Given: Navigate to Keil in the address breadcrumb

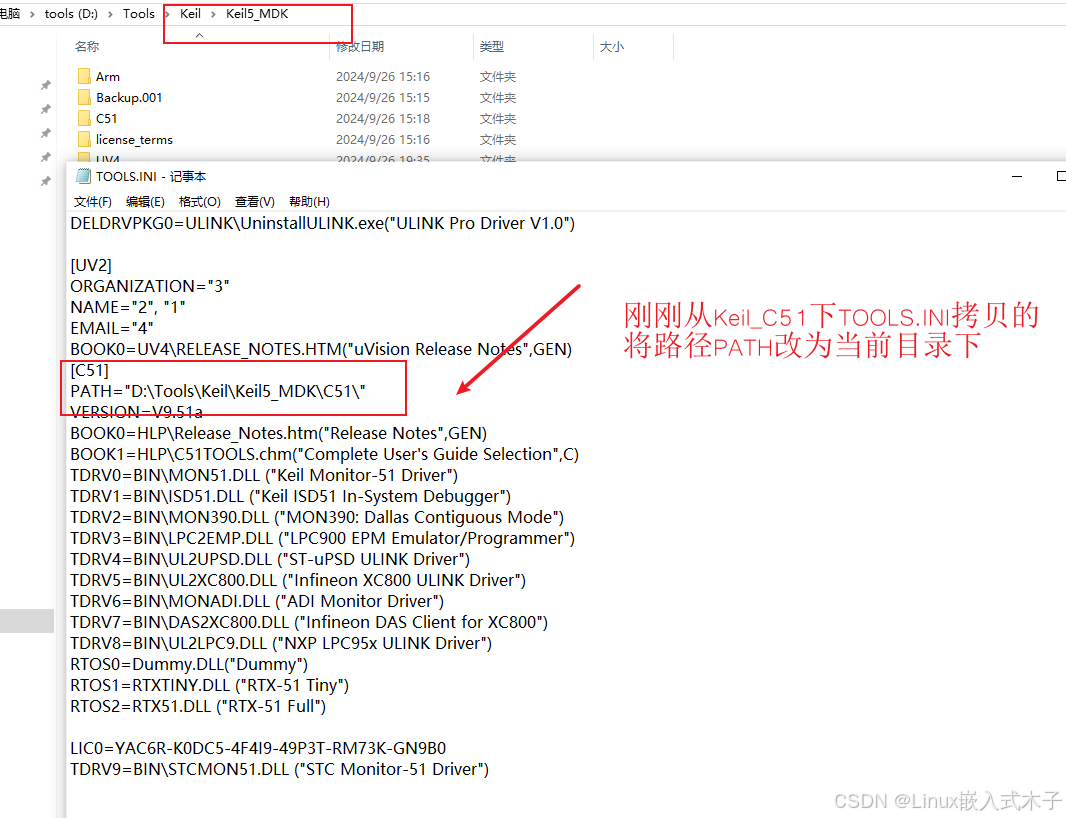Looking at the screenshot, I should [x=190, y=14].
